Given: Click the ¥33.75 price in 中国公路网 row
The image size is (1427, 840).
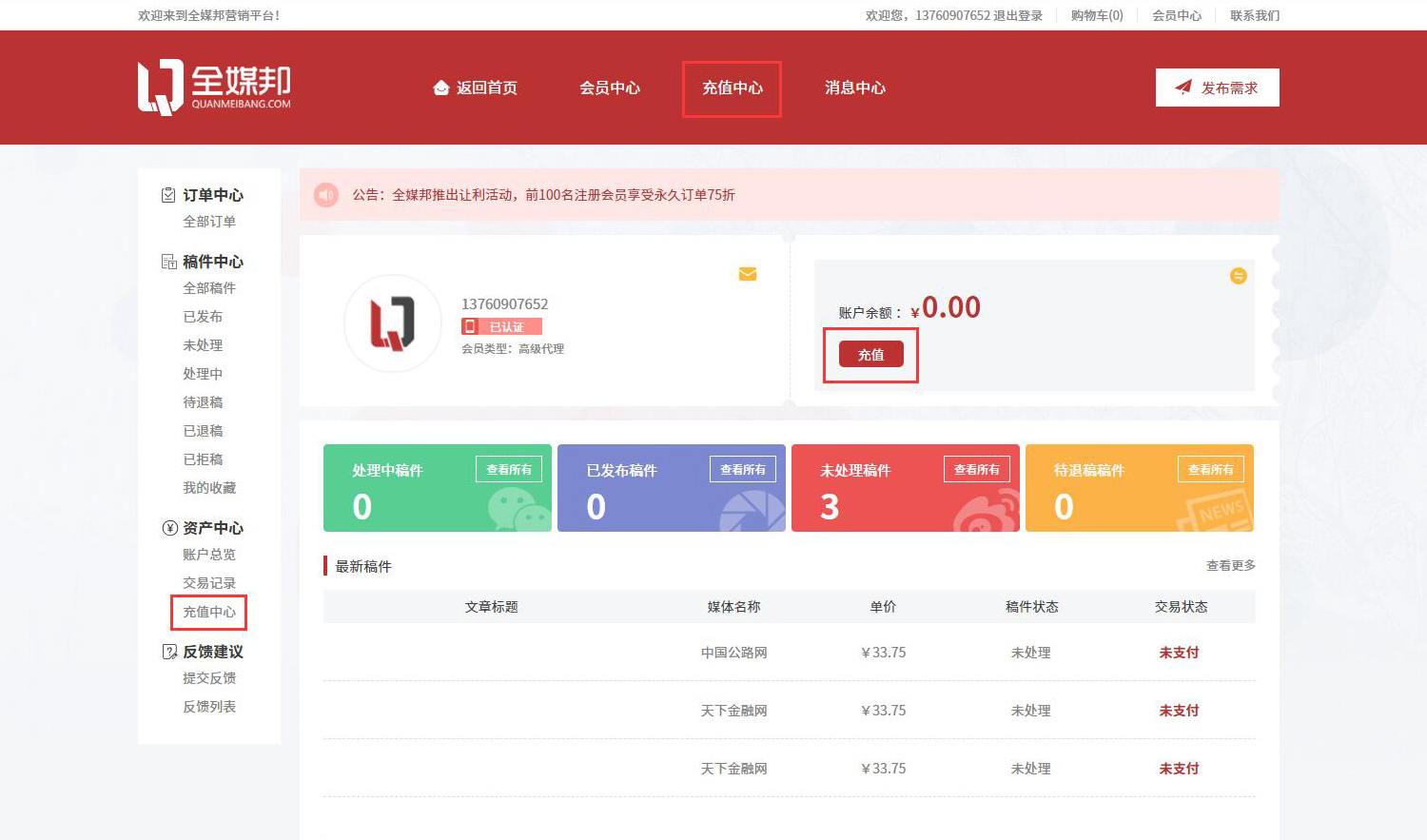Looking at the screenshot, I should (x=883, y=653).
